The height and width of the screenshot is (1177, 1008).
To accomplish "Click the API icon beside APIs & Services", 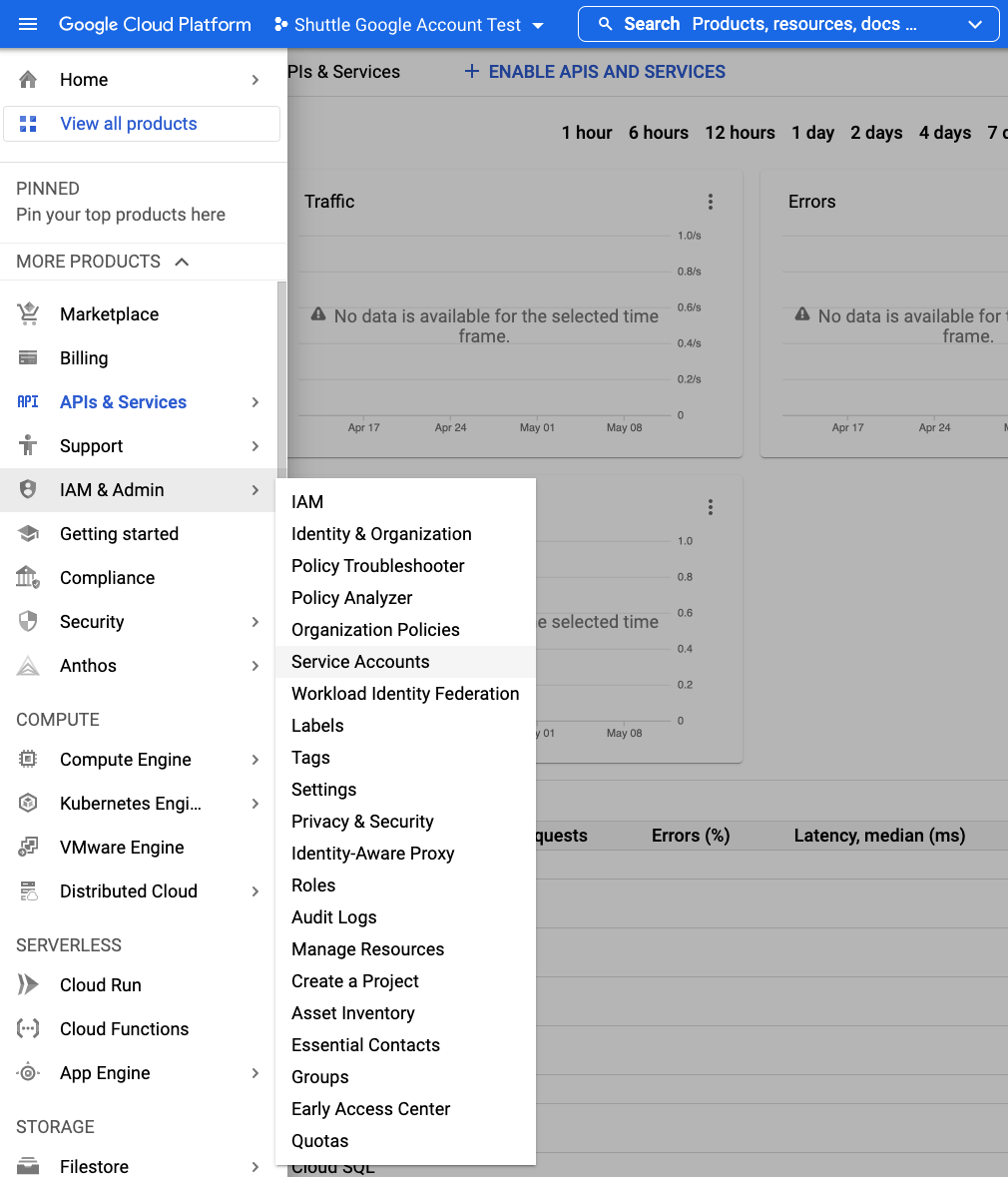I will click(28, 401).
